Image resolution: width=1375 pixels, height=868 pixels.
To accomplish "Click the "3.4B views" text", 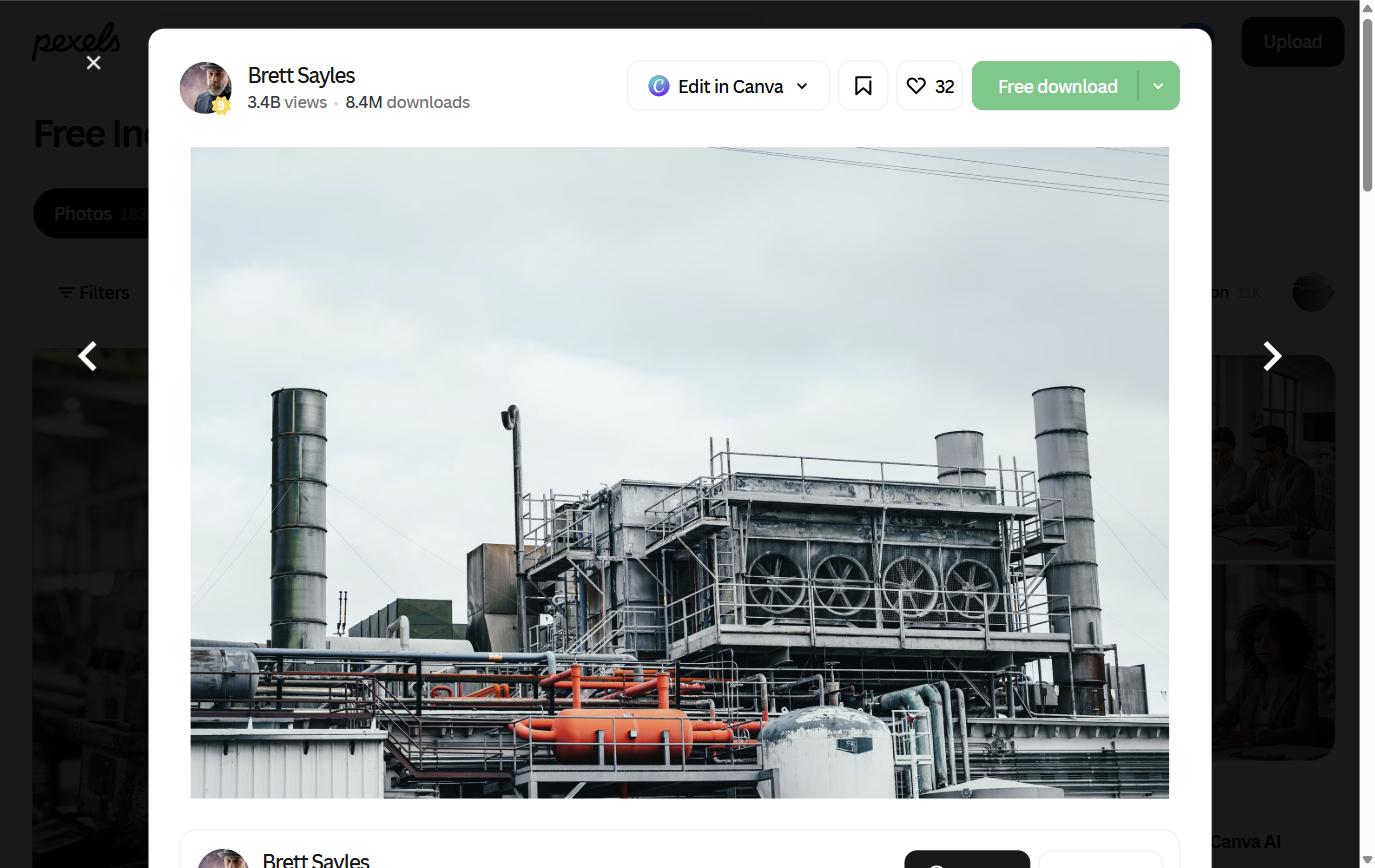I will (287, 102).
